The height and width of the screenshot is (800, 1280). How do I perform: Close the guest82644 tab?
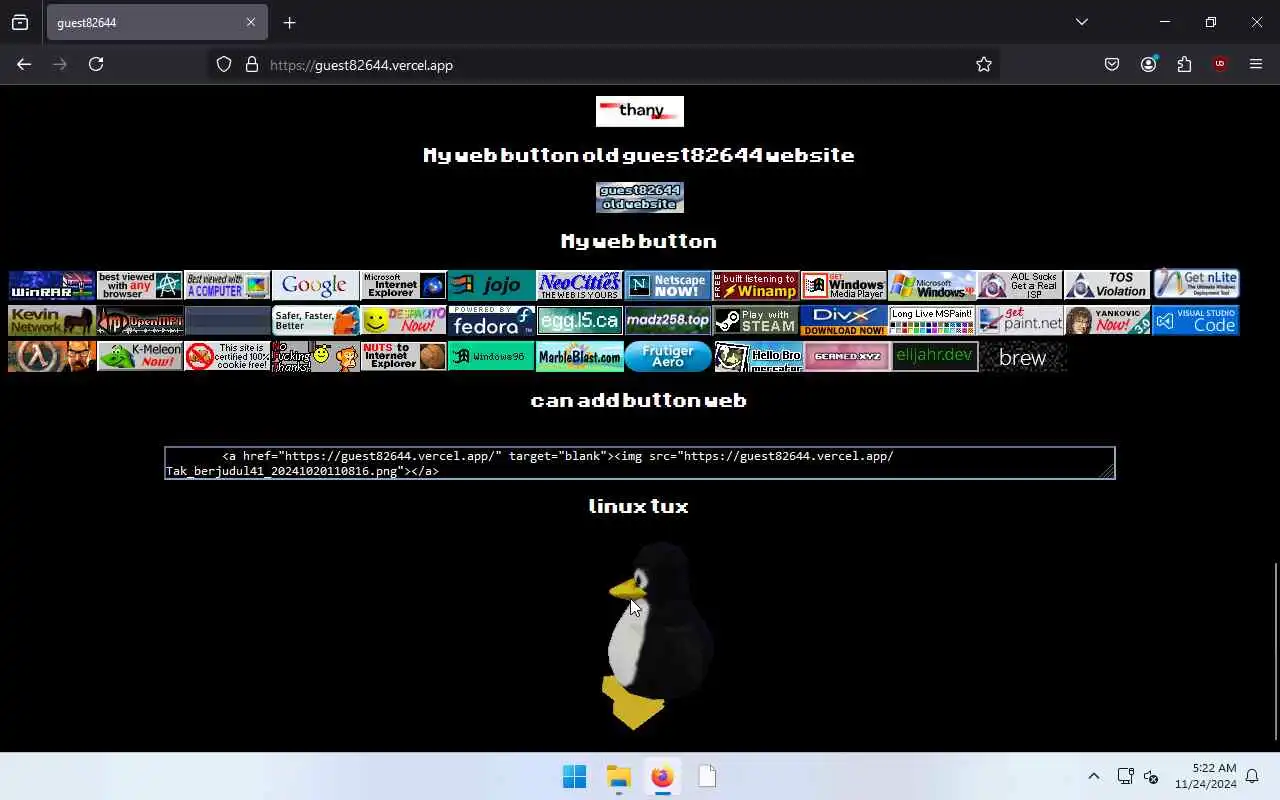click(x=251, y=22)
